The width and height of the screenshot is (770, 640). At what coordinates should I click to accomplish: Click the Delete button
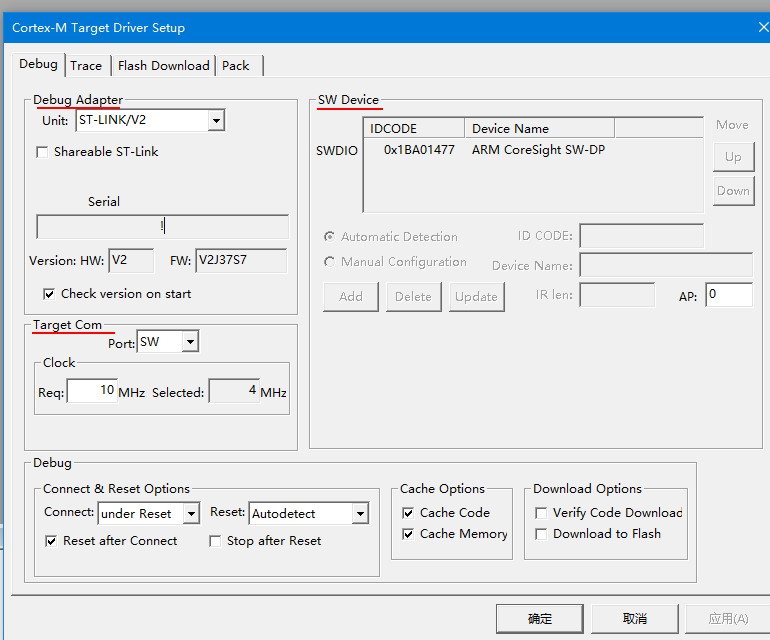tap(414, 297)
